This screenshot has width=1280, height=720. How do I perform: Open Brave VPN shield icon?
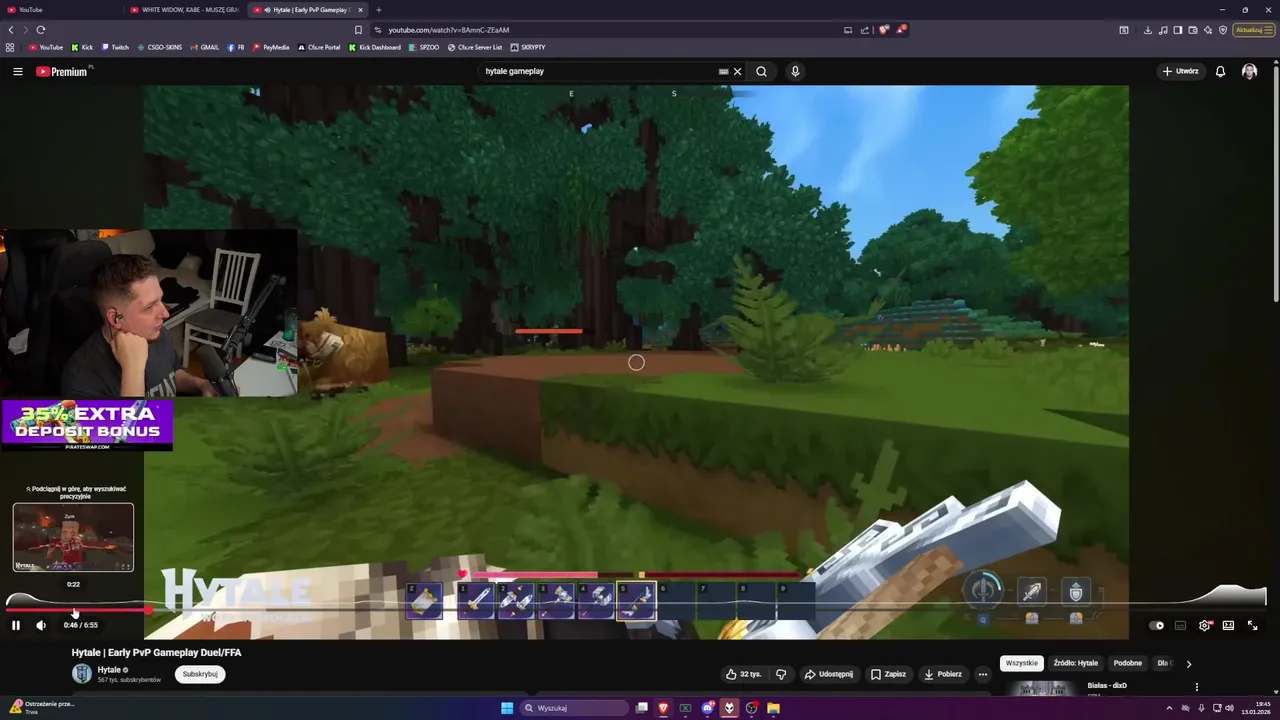(x=1223, y=30)
